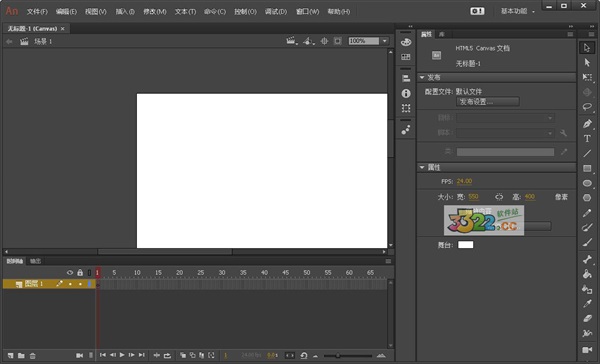Viewport: 600px width, 364px height.
Task: Click frame 30 on timeline ruler
Action: [x=222, y=273]
